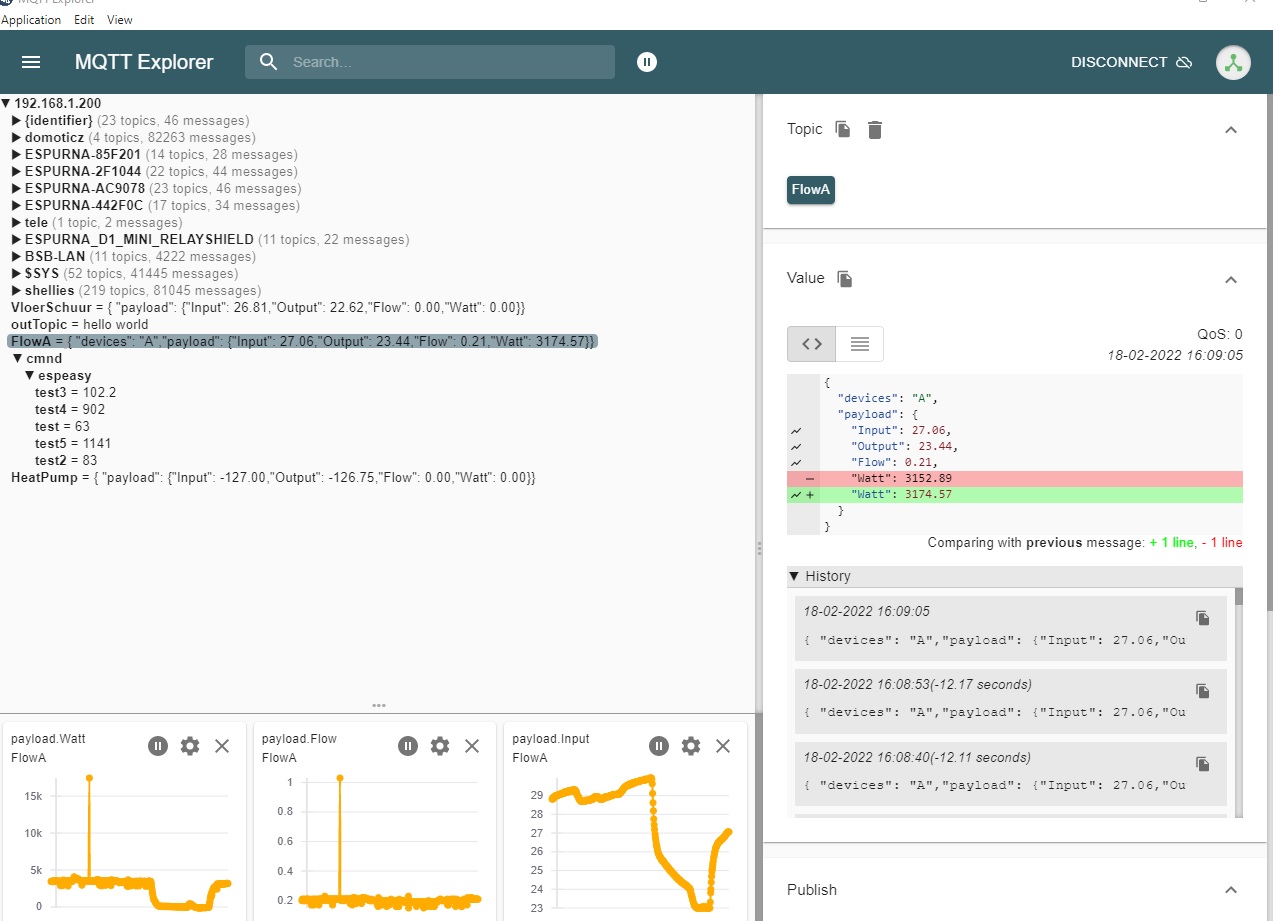Remove the payload.Input chart

[723, 746]
